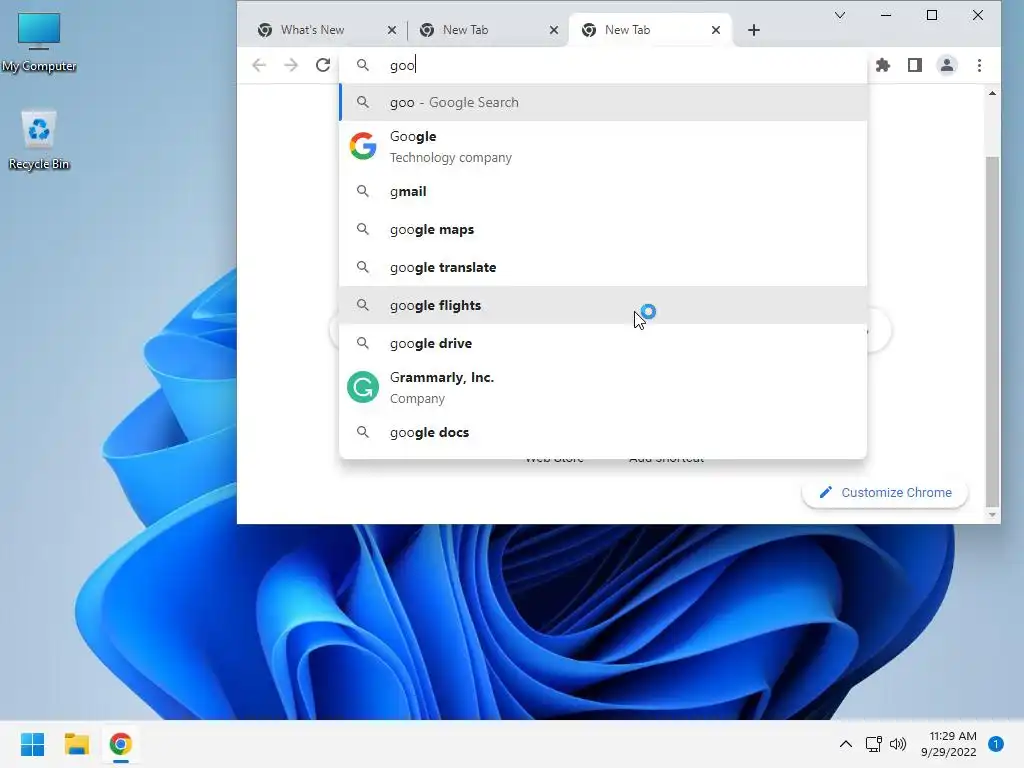Click the vertical scrollbar thumb
The width and height of the screenshot is (1024, 768).
pos(992,331)
